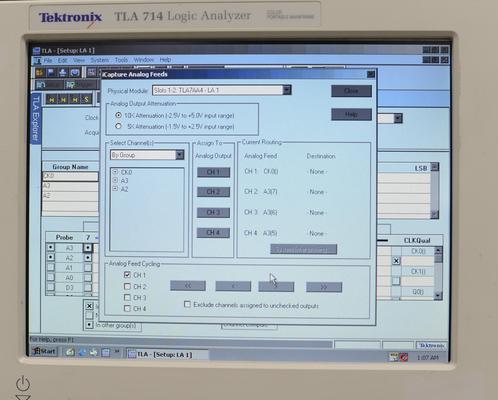Click the double-right >> cycling button
The image size is (498, 400).
324,287
